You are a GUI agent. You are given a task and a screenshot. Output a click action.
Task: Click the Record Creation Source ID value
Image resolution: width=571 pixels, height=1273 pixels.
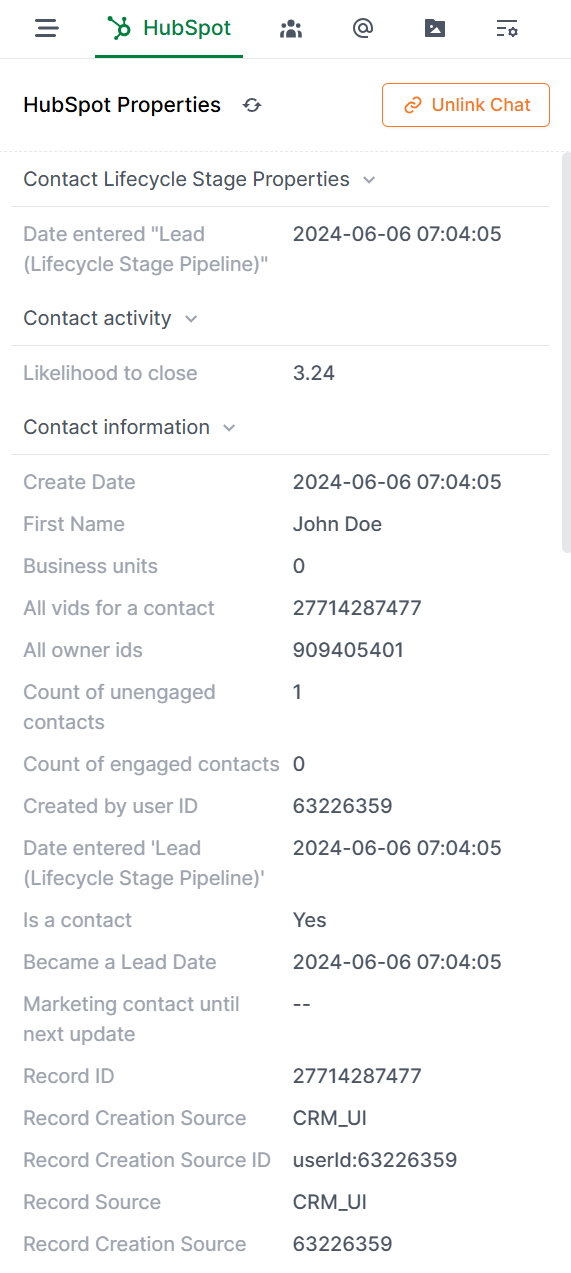(375, 1160)
